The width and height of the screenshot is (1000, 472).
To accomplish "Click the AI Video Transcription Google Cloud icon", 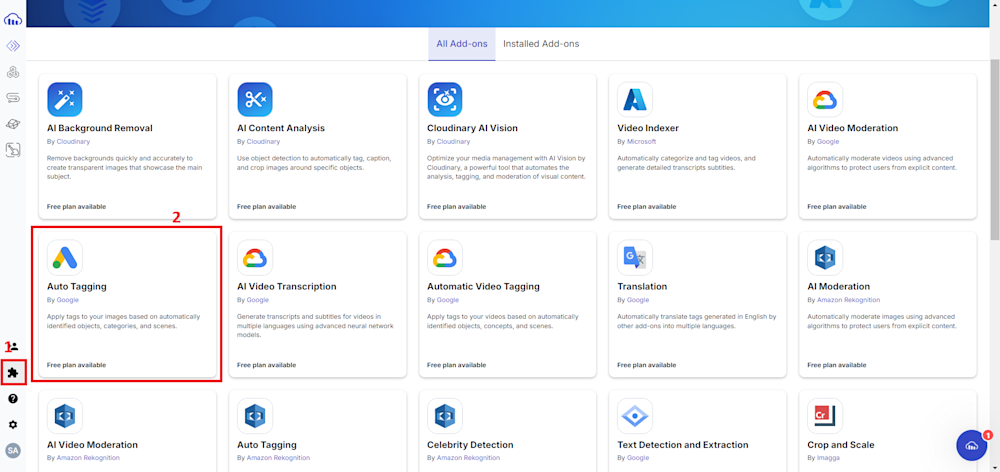I will point(254,258).
